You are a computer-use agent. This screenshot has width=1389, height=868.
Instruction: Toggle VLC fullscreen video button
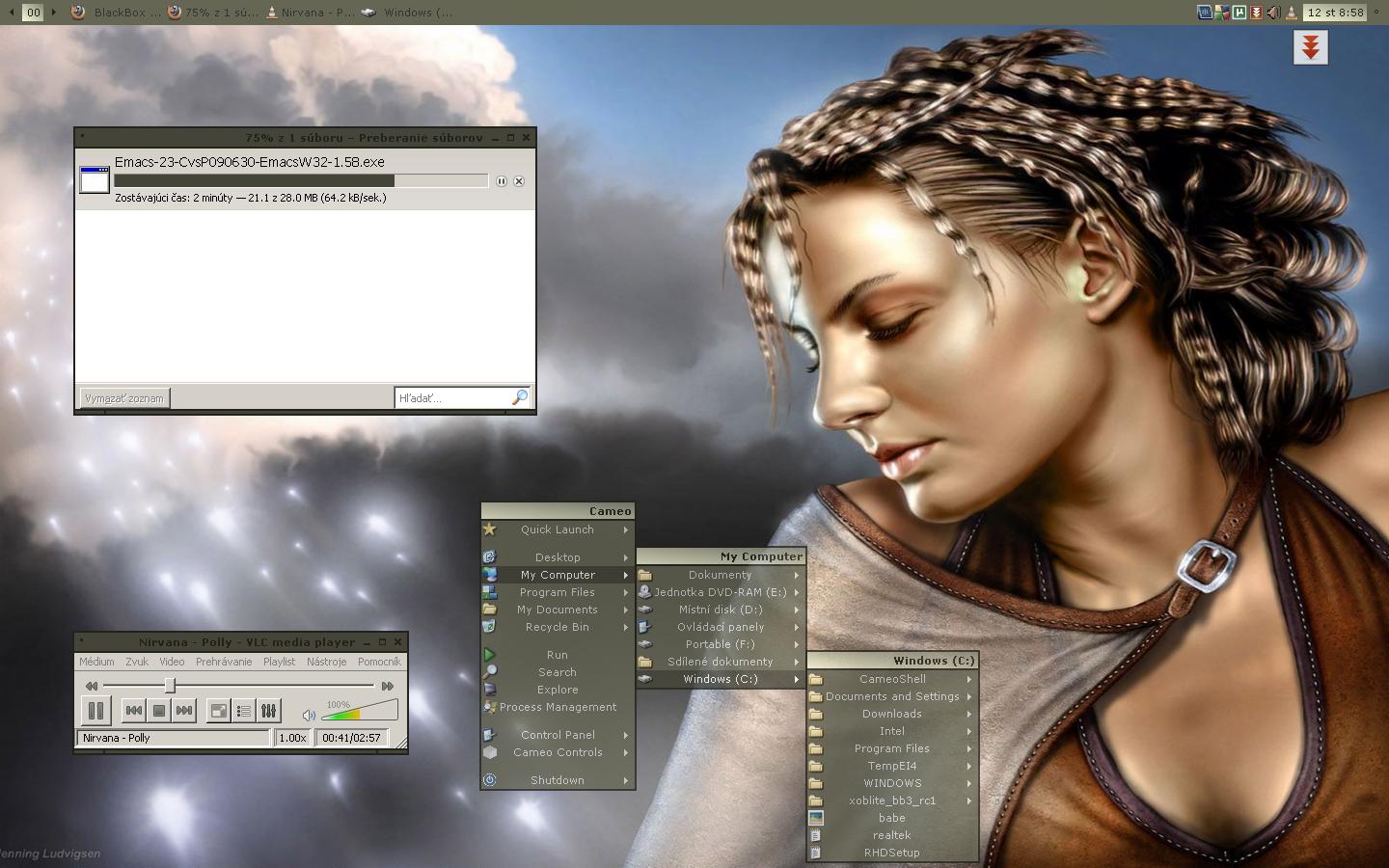219,711
